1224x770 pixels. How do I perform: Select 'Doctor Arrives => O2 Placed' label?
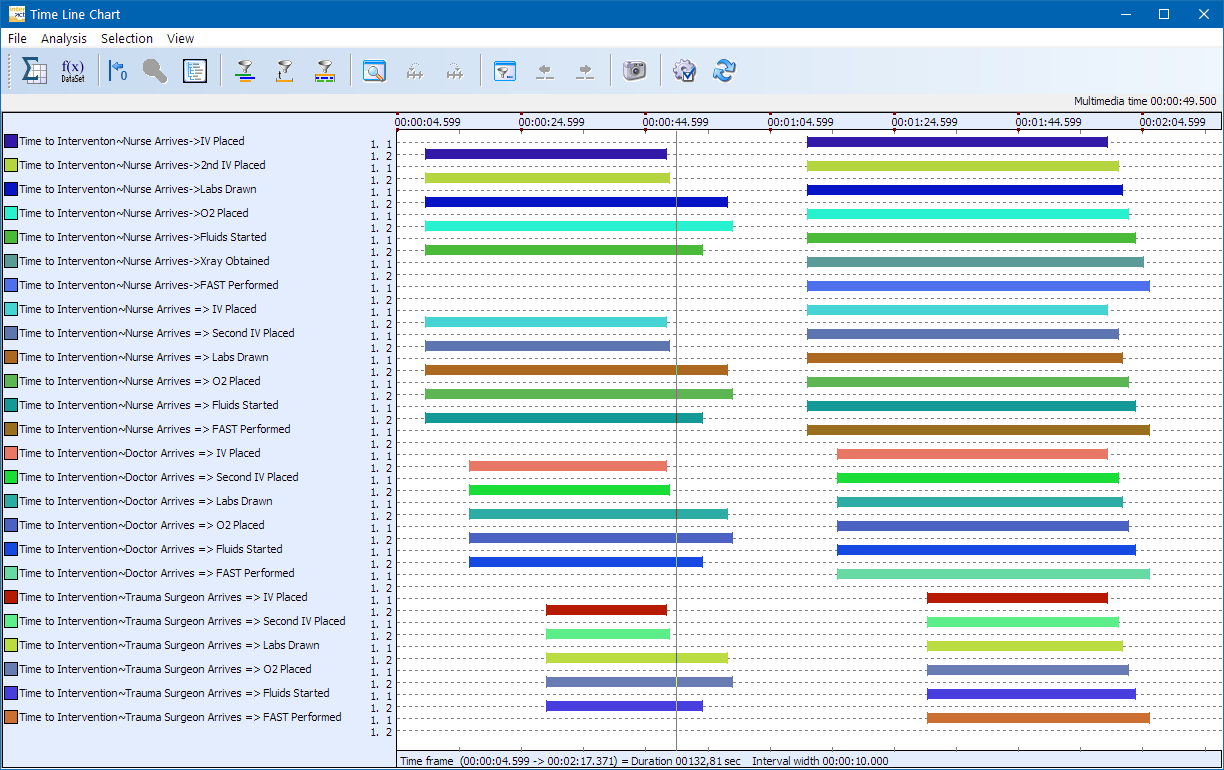click(142, 525)
